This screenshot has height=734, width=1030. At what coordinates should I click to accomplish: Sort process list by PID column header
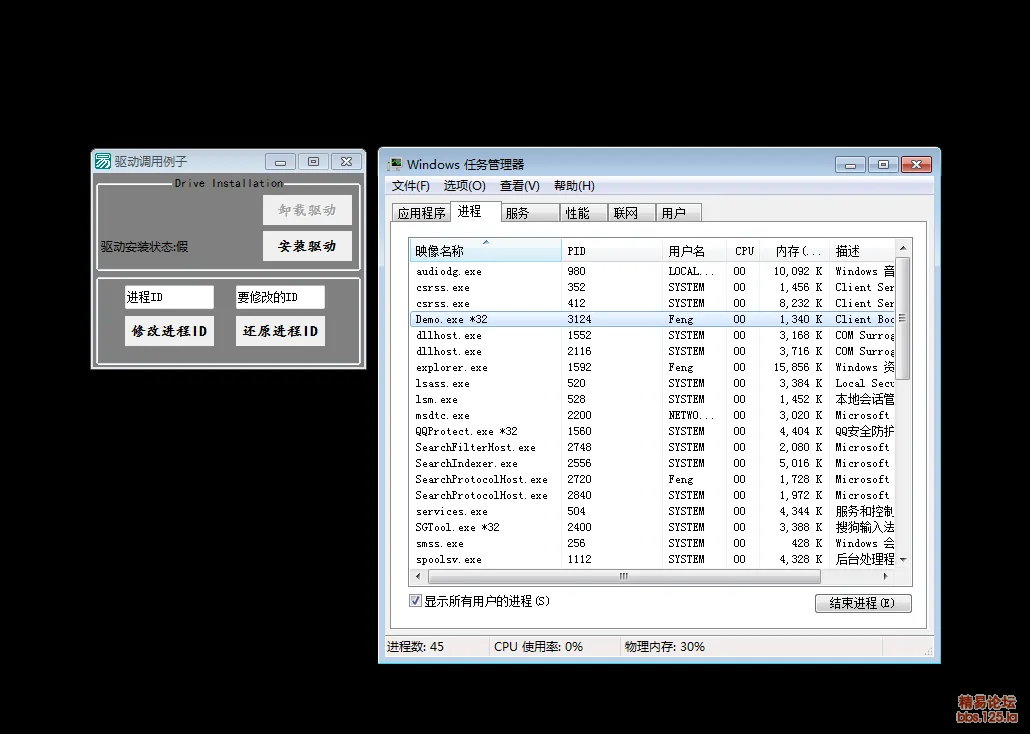pyautogui.click(x=610, y=251)
